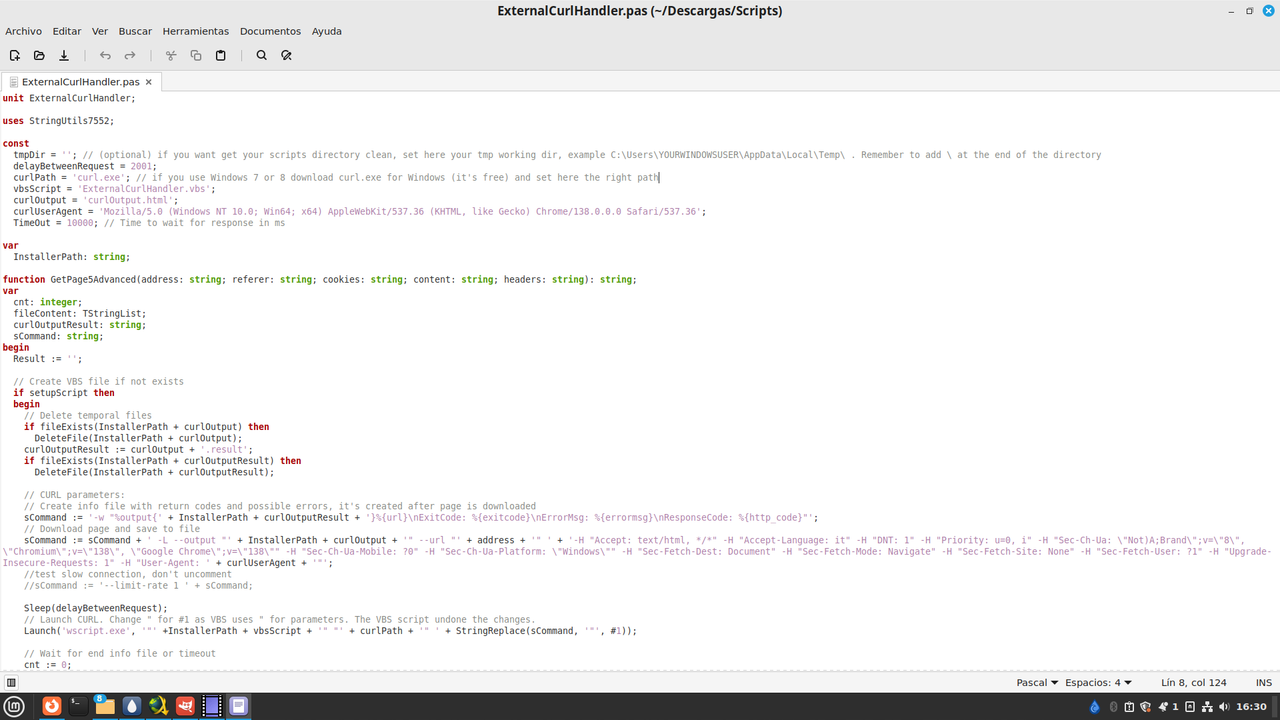Click the 'function GetPage5Advanced' declaration line

pos(320,280)
